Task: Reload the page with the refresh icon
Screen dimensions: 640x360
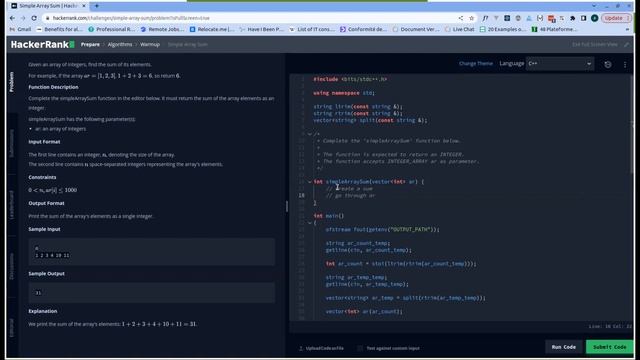Action: [34, 18]
